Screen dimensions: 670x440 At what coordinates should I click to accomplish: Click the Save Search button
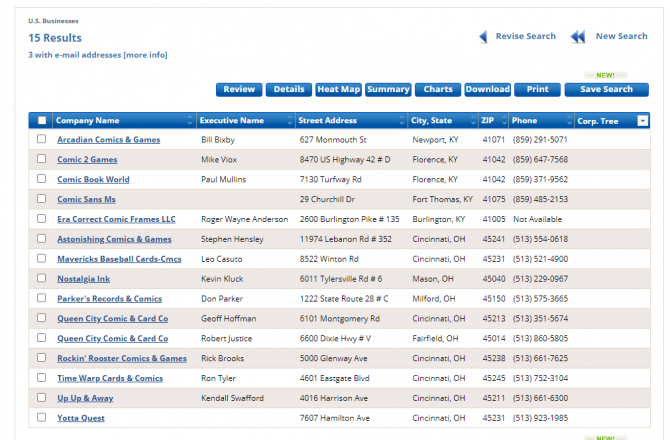pos(607,89)
